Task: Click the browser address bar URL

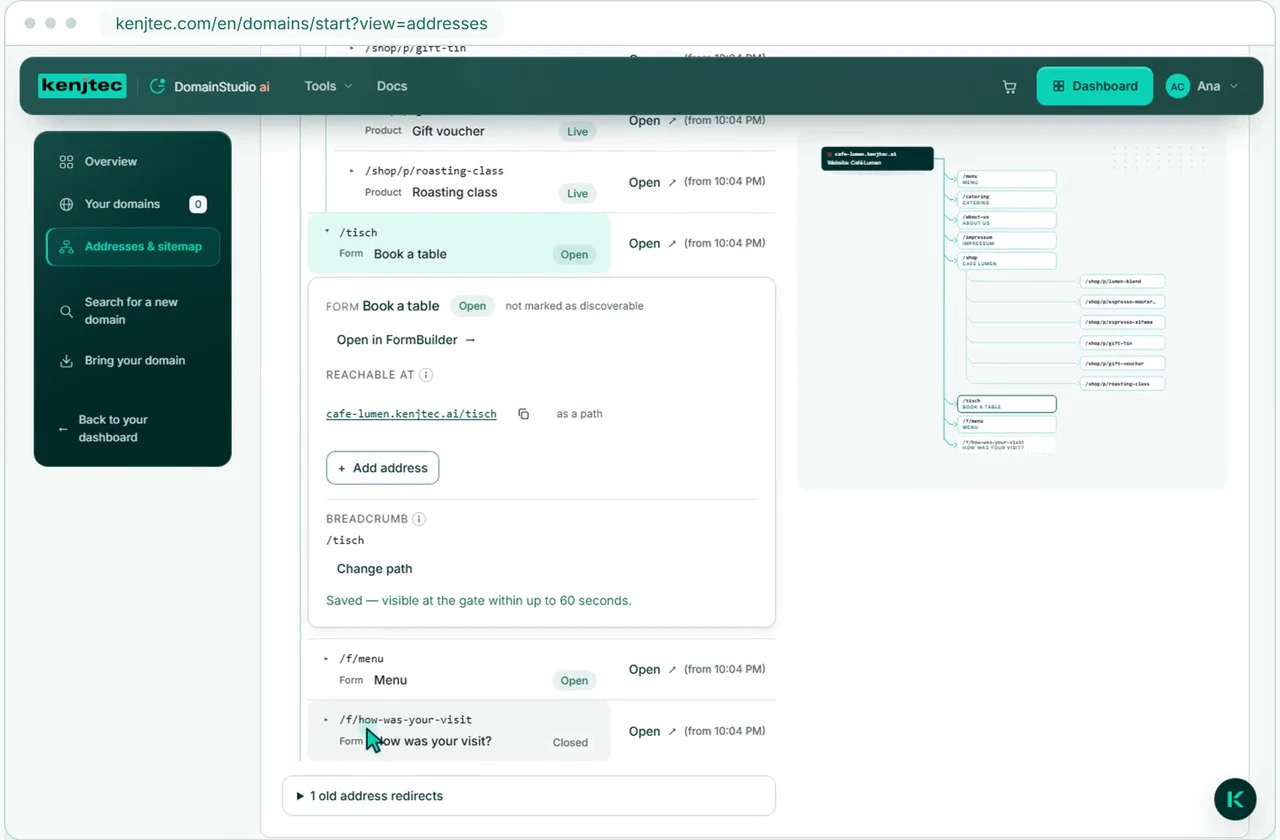Action: point(301,23)
